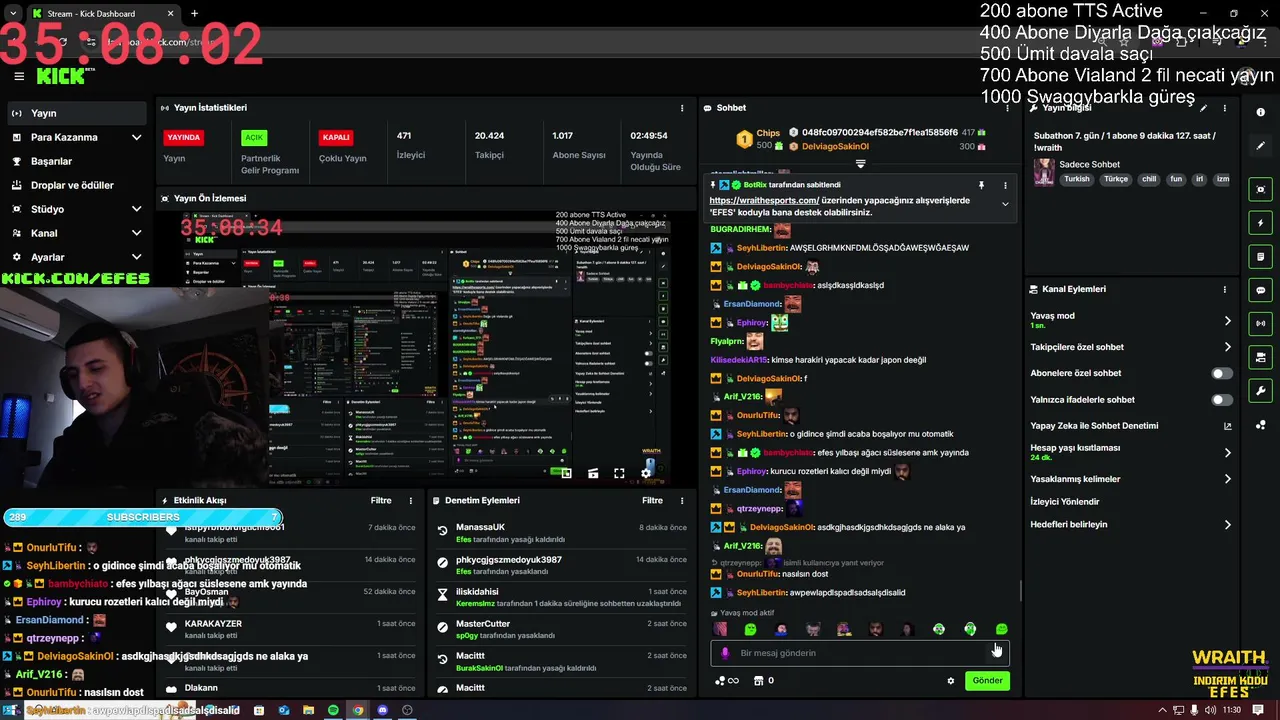
Task: Open Yapay Zeka ile Sohbet Denetimi link
Action: tap(1131, 426)
